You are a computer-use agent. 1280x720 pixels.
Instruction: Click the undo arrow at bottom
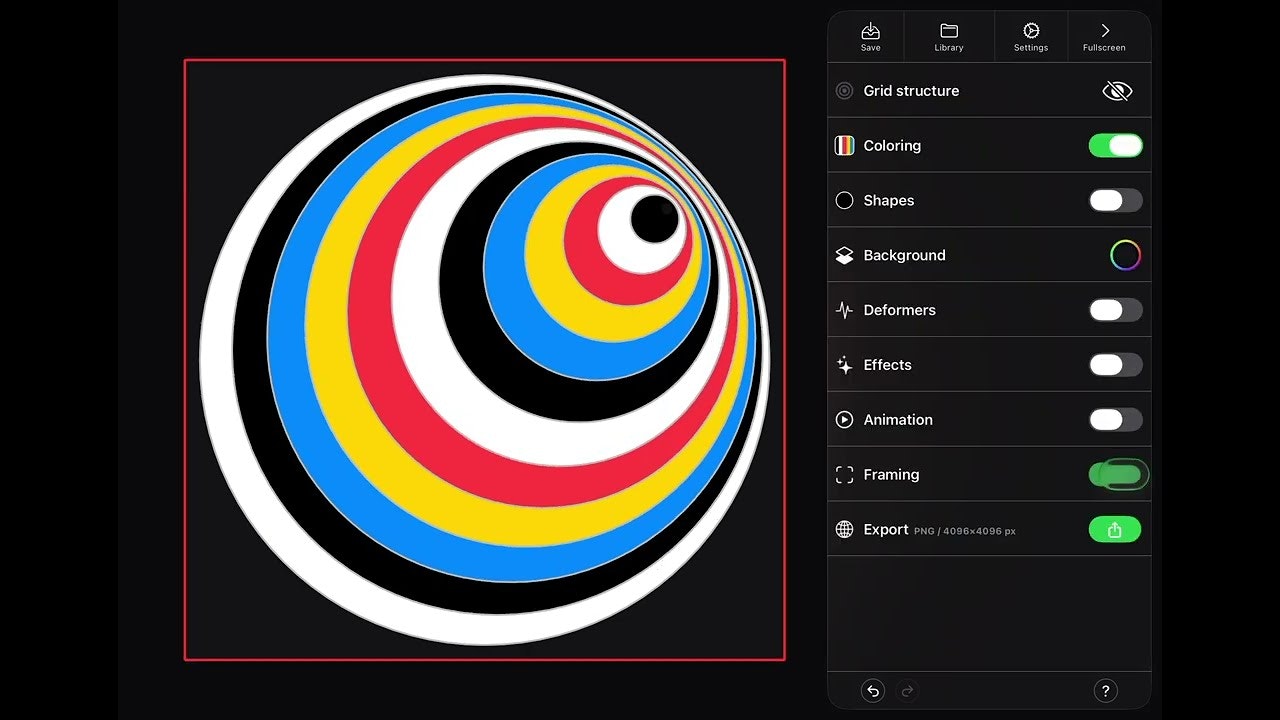pos(872,690)
